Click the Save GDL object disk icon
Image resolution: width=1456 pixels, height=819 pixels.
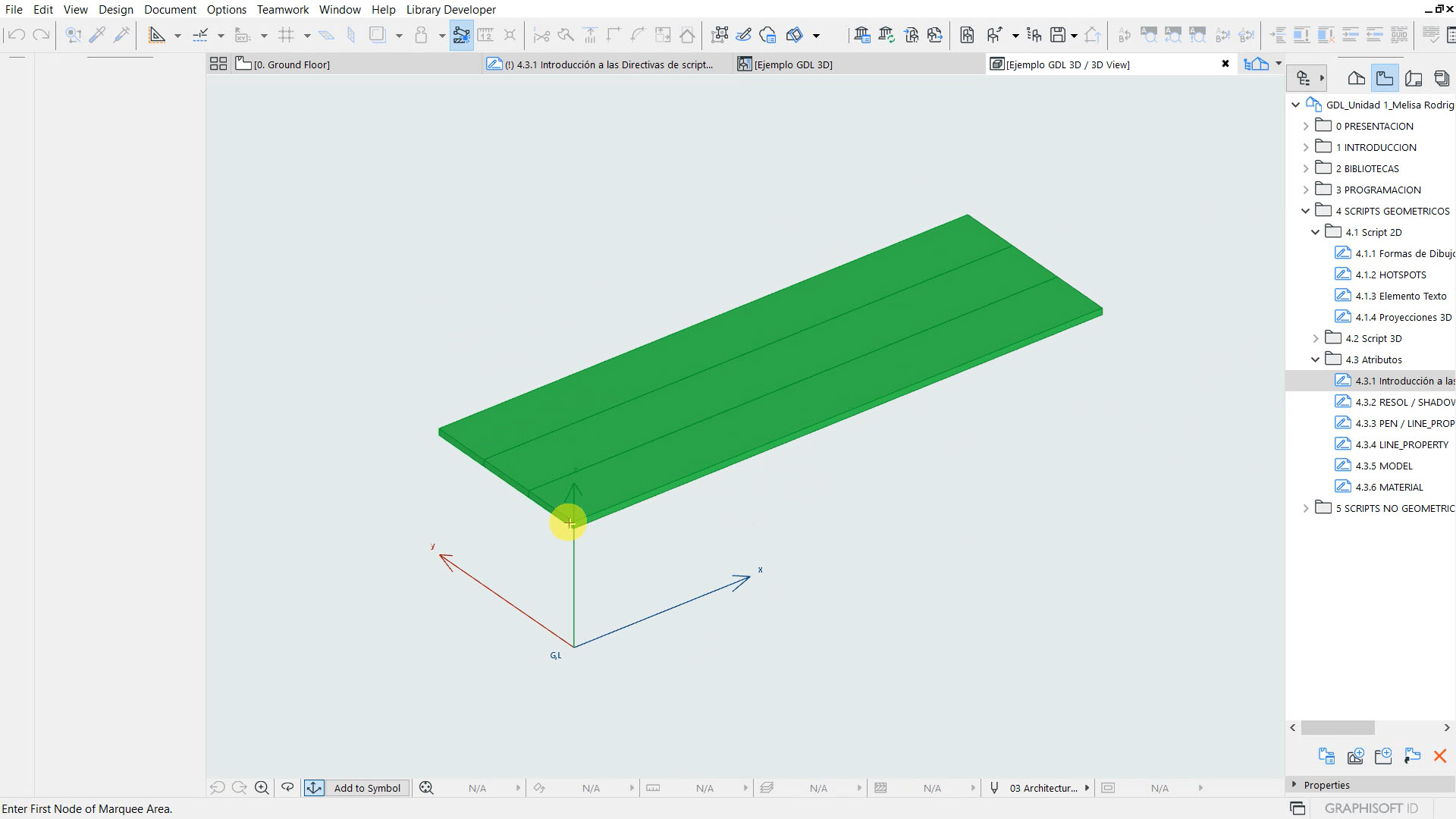(1058, 35)
